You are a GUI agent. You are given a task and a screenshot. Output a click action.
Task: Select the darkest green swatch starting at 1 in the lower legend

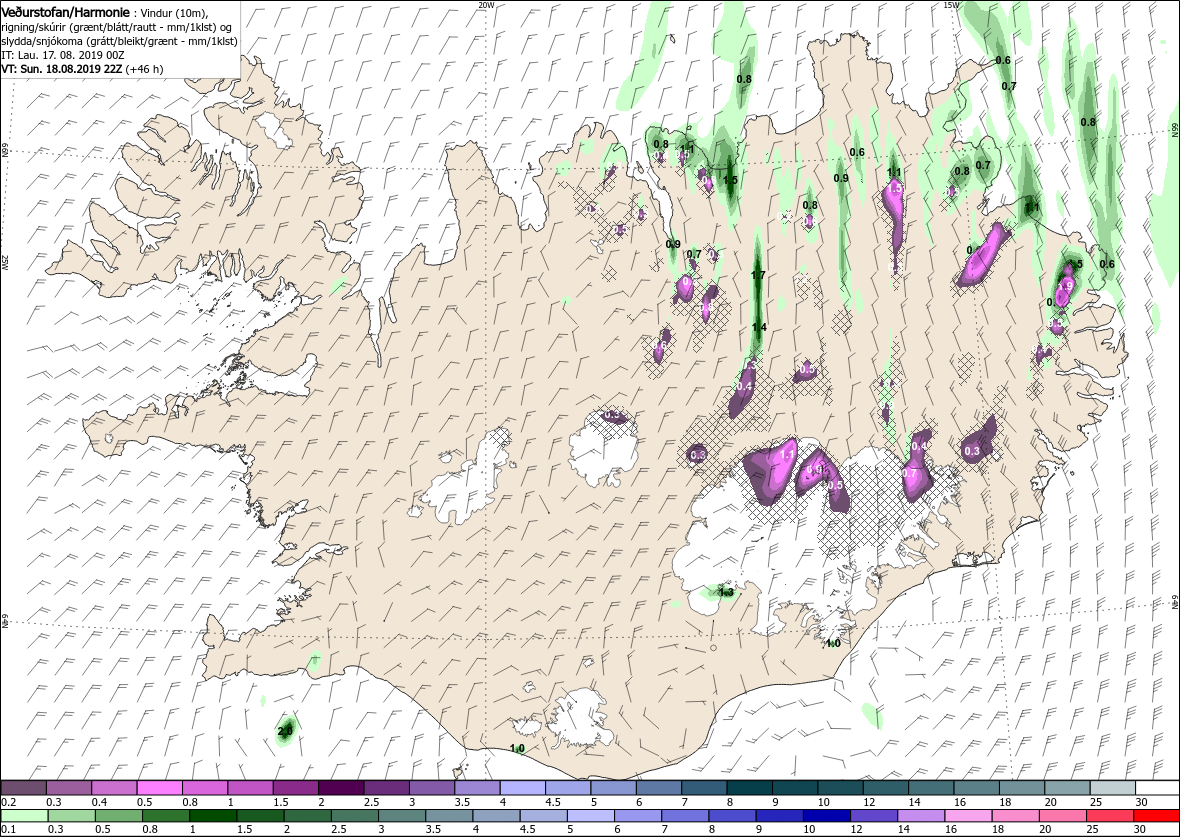point(213,817)
